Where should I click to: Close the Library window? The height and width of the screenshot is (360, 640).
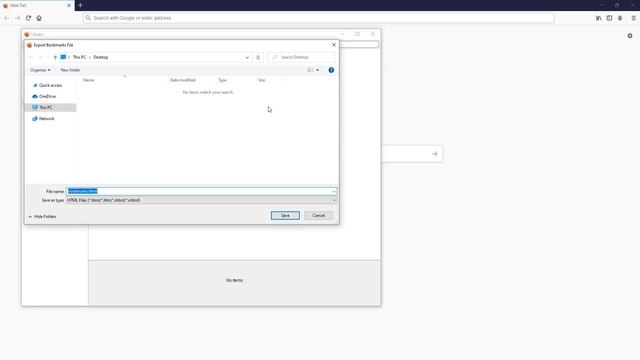tap(373, 34)
